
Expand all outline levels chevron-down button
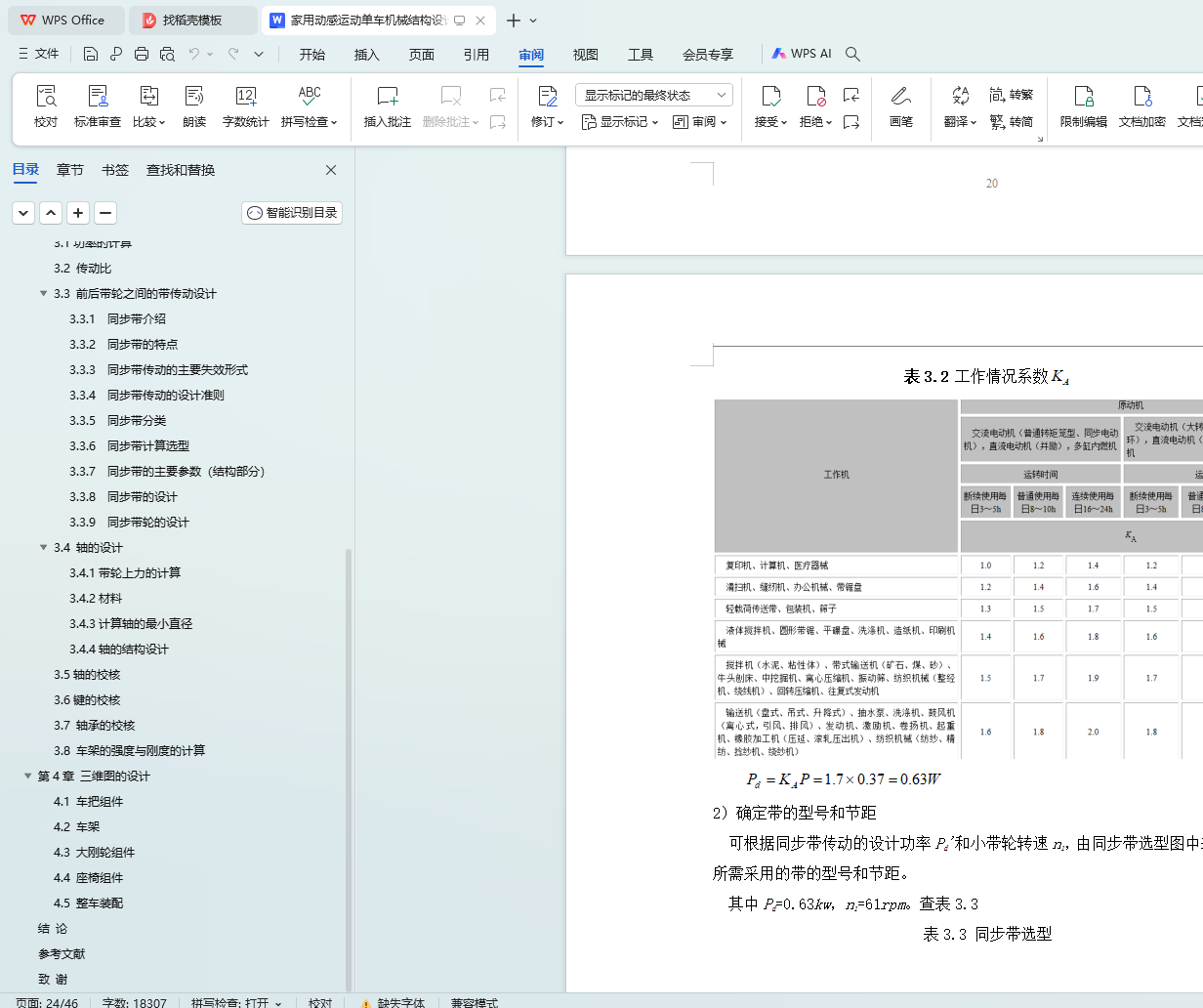(23, 212)
